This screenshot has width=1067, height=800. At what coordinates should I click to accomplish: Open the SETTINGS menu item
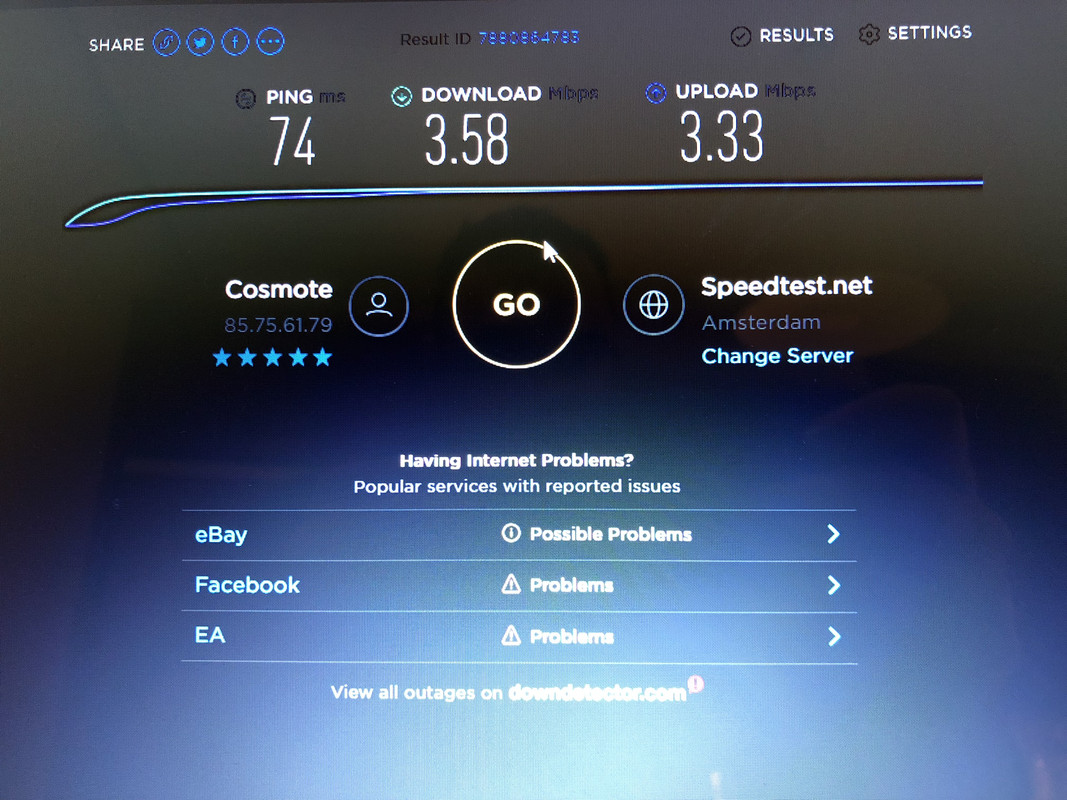point(930,33)
